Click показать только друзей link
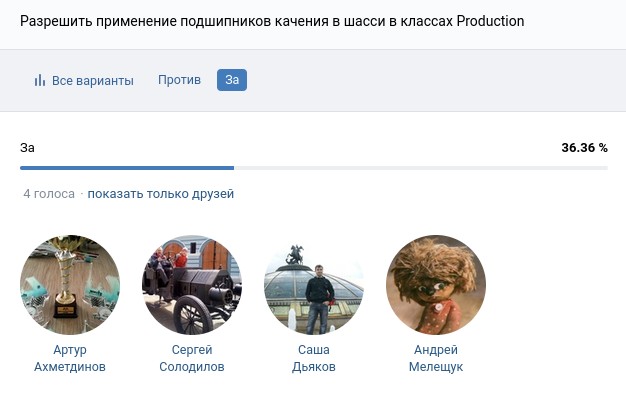The image size is (626, 395). [160, 194]
